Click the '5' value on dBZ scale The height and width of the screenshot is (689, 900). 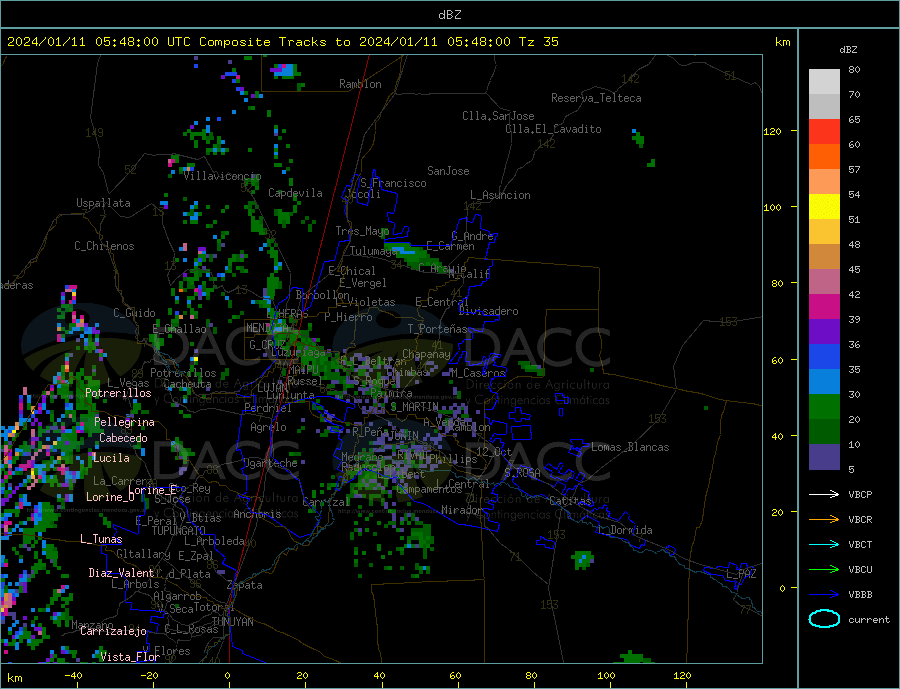point(851,470)
